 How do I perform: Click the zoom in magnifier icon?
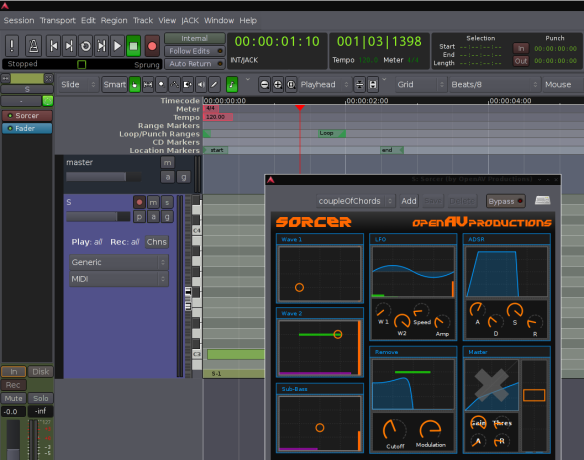pos(278,85)
